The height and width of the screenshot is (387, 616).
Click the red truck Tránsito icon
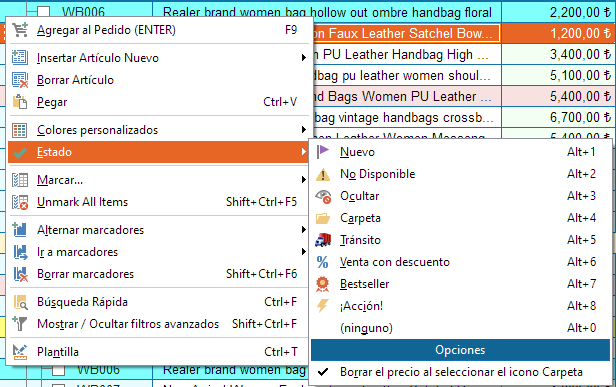coord(323,240)
